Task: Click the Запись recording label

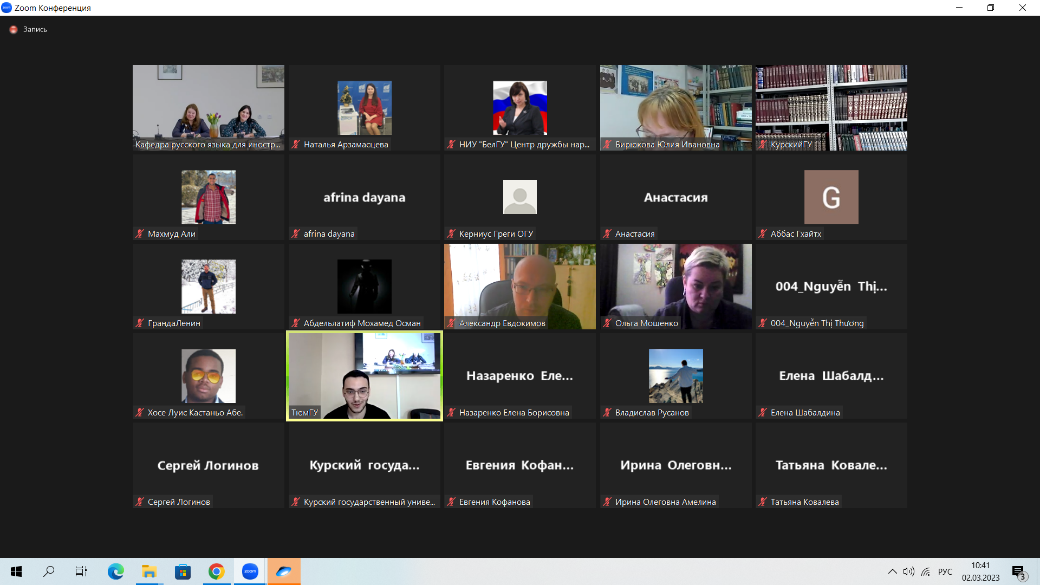Action: coord(36,29)
